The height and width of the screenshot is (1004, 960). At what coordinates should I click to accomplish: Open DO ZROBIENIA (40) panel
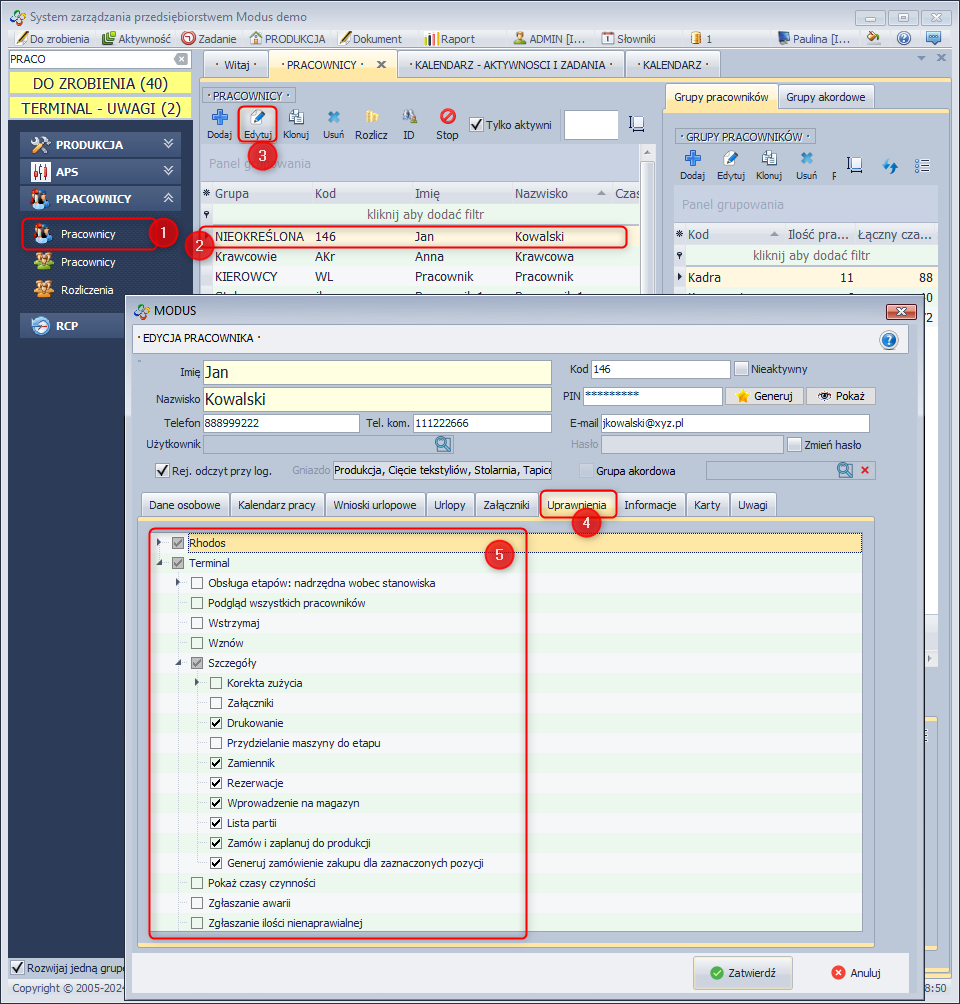click(x=100, y=83)
